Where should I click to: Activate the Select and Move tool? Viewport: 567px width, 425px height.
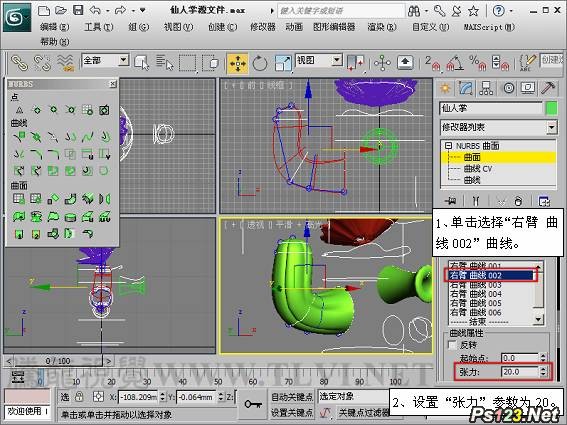tap(237, 63)
